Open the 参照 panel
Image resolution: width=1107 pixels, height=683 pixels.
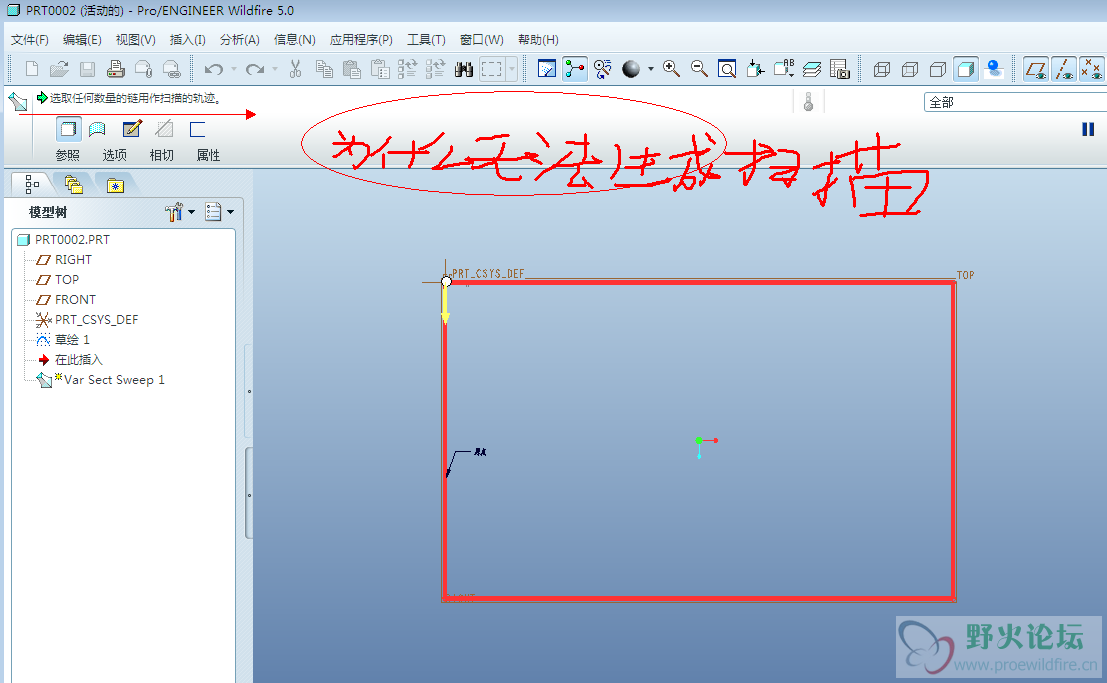coord(68,155)
